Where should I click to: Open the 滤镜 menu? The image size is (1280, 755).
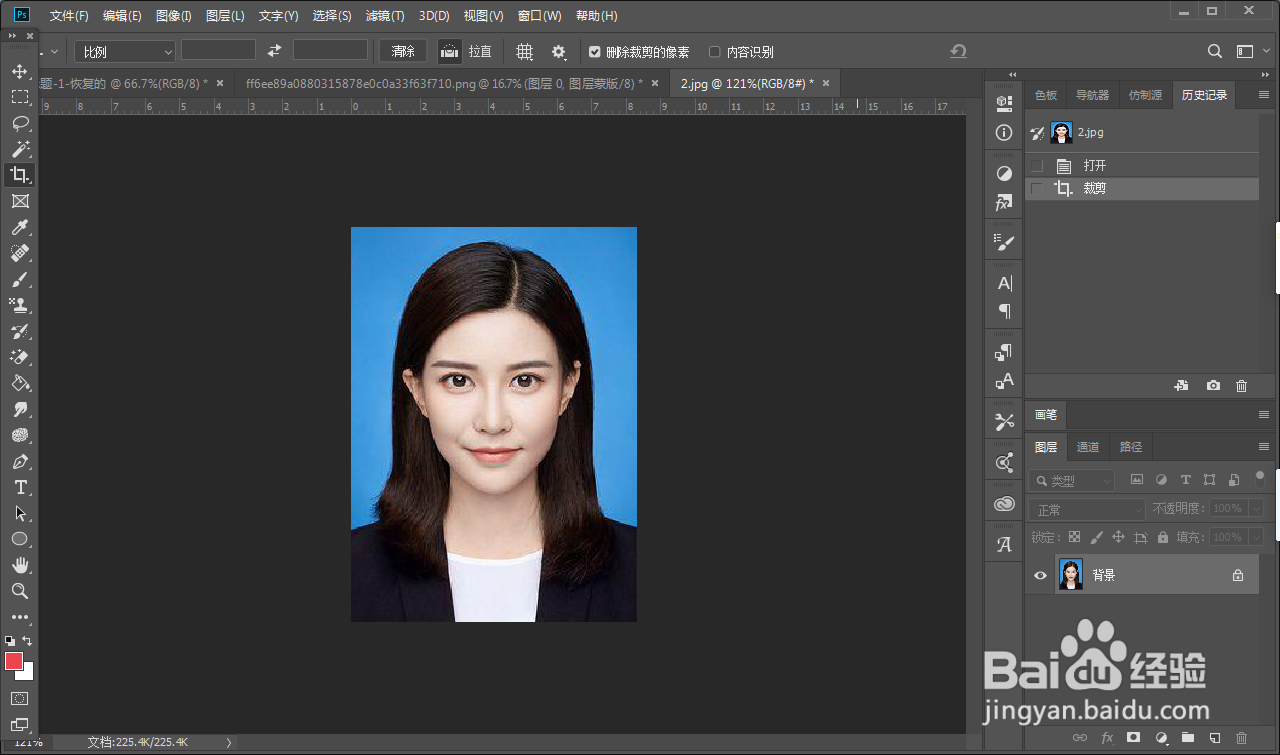[x=385, y=15]
